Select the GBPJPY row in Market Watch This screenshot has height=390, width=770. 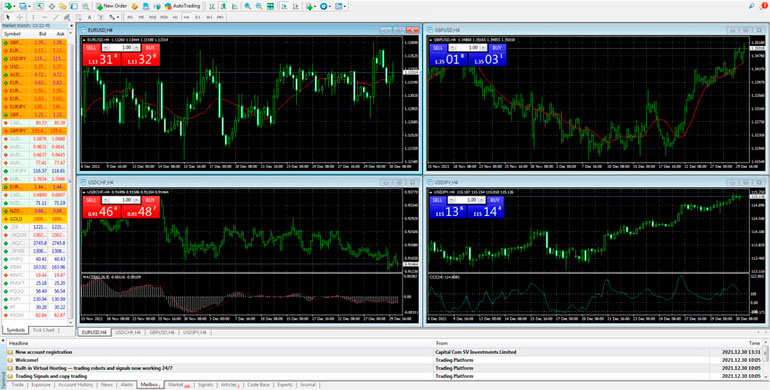tap(34, 131)
